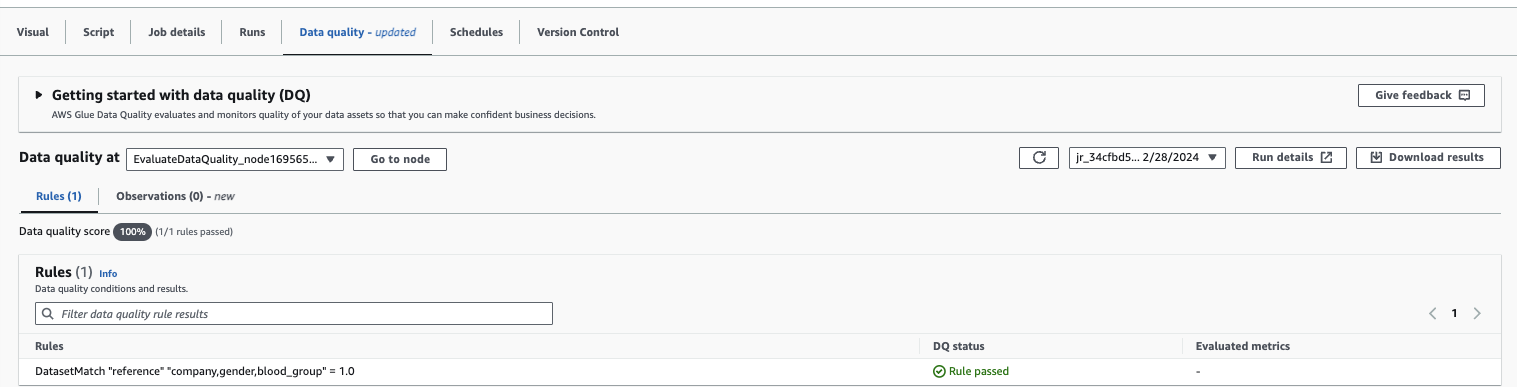Go to the Version Control tab
Screen dimensions: 1517x387
(578, 32)
